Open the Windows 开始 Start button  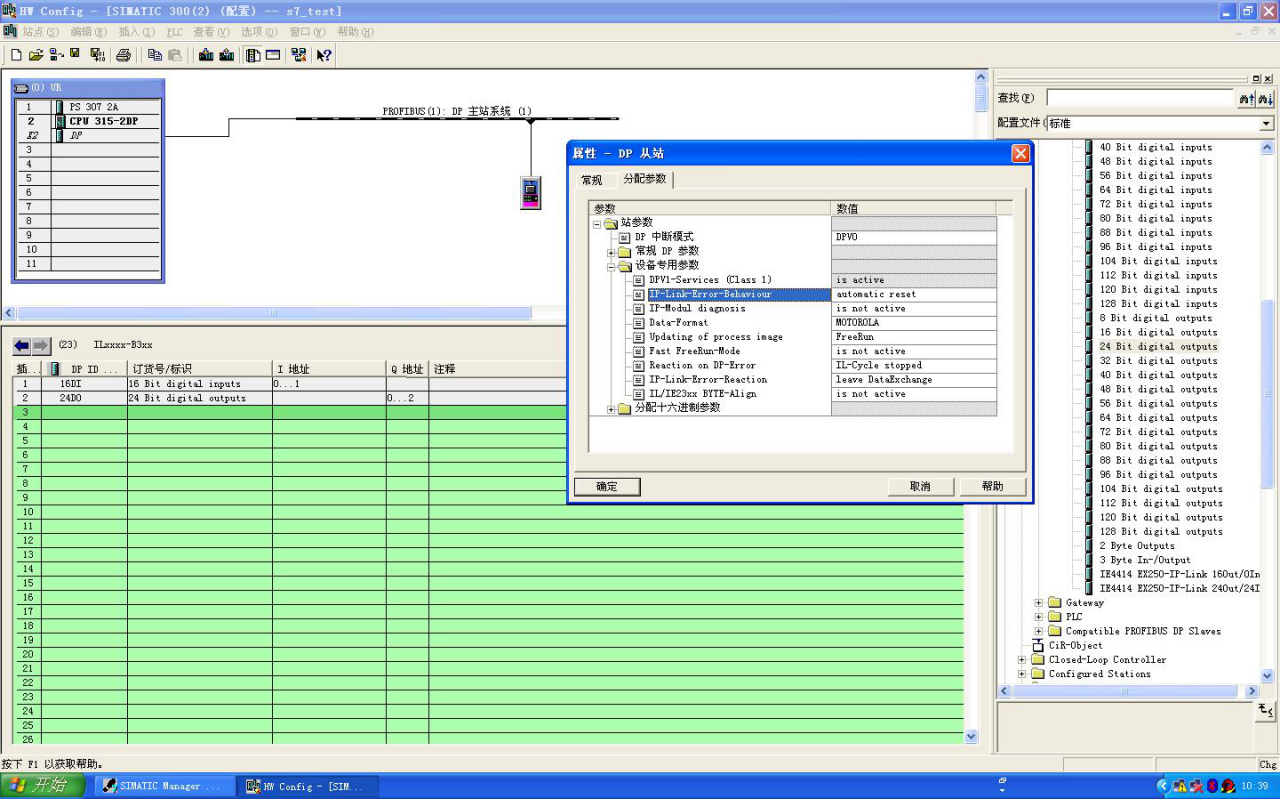pyautogui.click(x=42, y=786)
